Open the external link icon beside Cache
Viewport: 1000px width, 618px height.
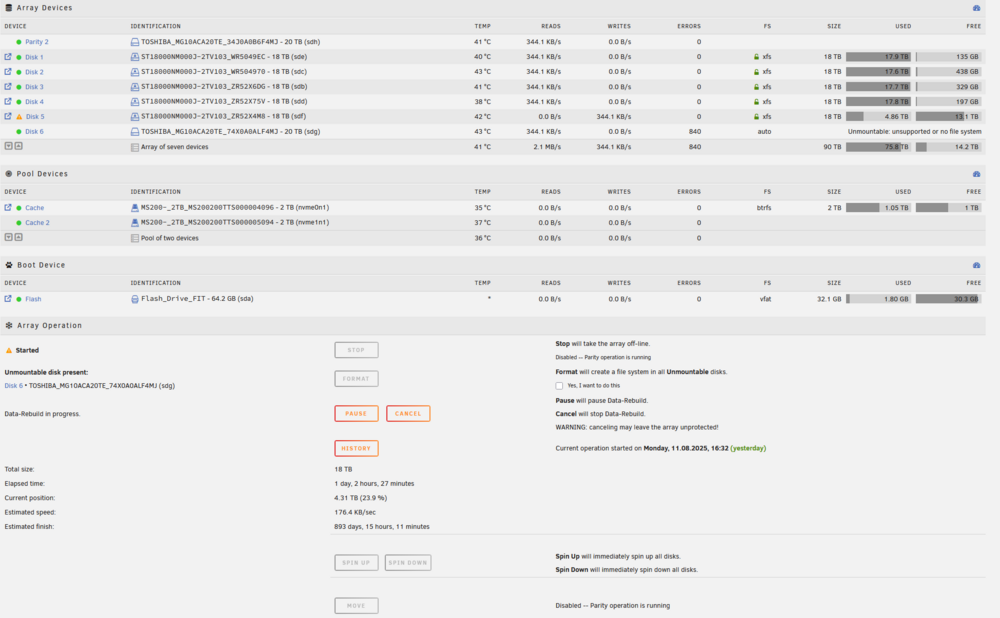(8, 207)
